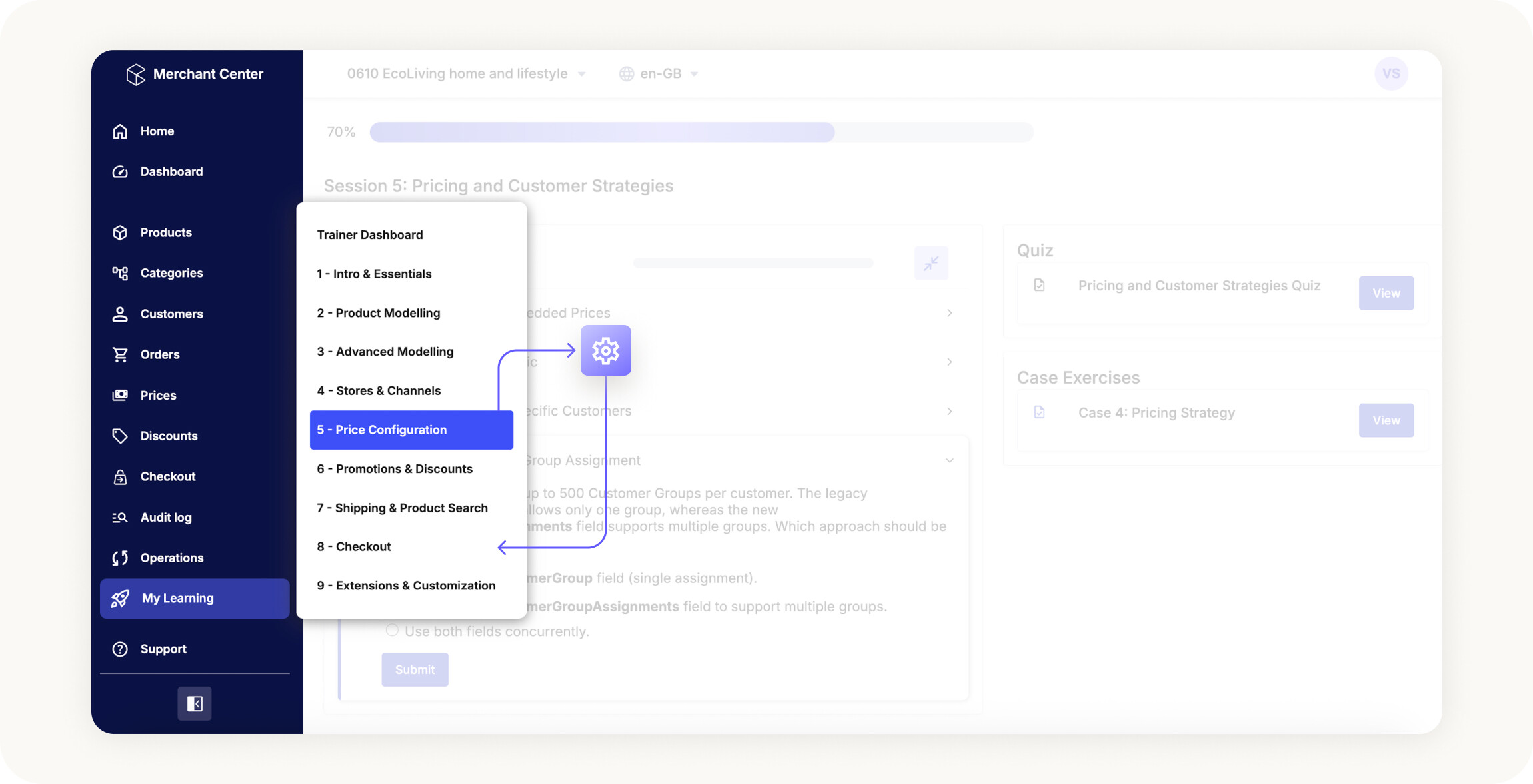The image size is (1533, 784).
Task: Click 'Case 4: Pricing Strategy' title
Action: coord(1156,413)
